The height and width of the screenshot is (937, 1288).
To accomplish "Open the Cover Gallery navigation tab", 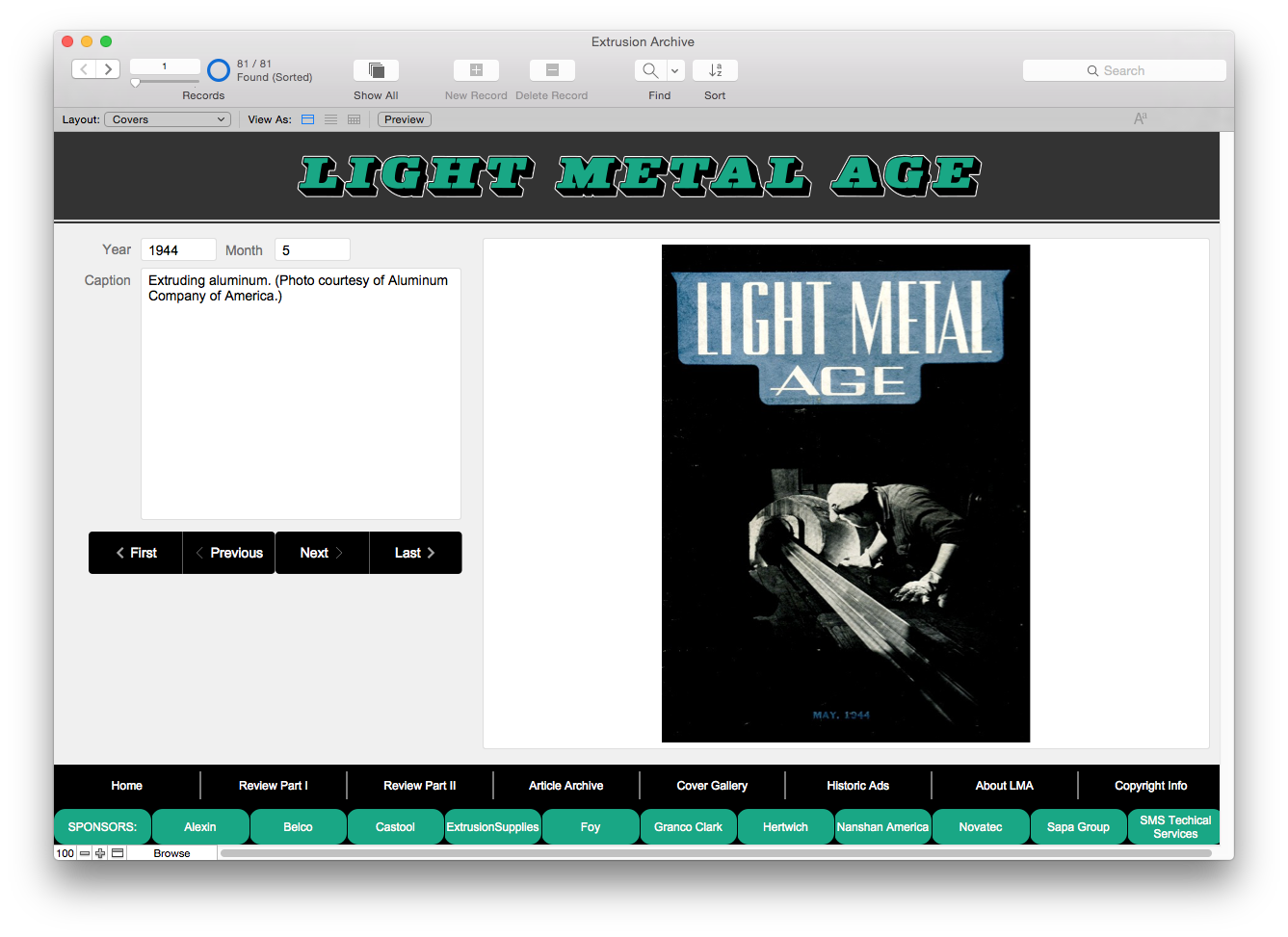I will coord(712,786).
